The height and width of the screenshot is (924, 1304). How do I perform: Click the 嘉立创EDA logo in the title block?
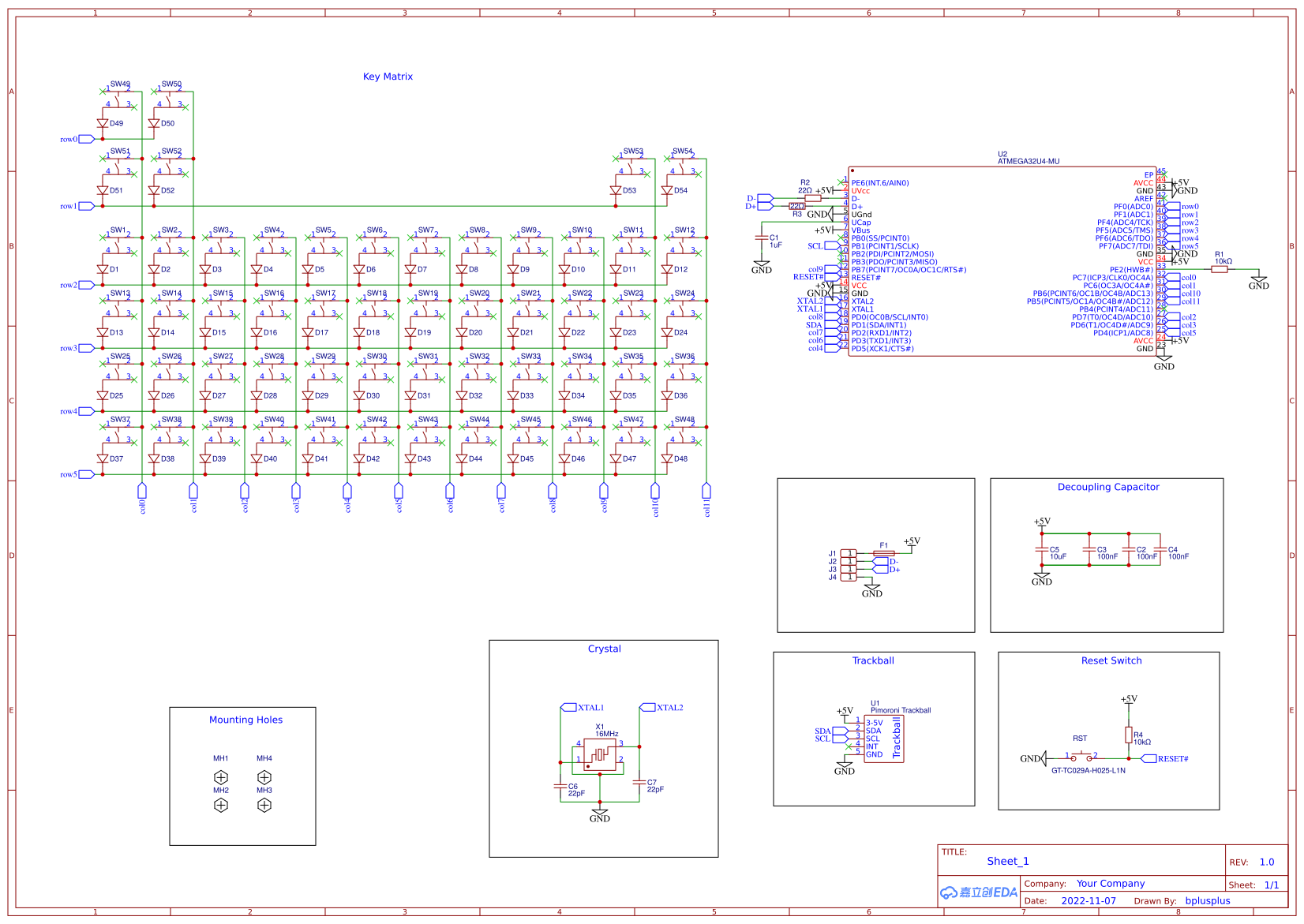point(979,893)
